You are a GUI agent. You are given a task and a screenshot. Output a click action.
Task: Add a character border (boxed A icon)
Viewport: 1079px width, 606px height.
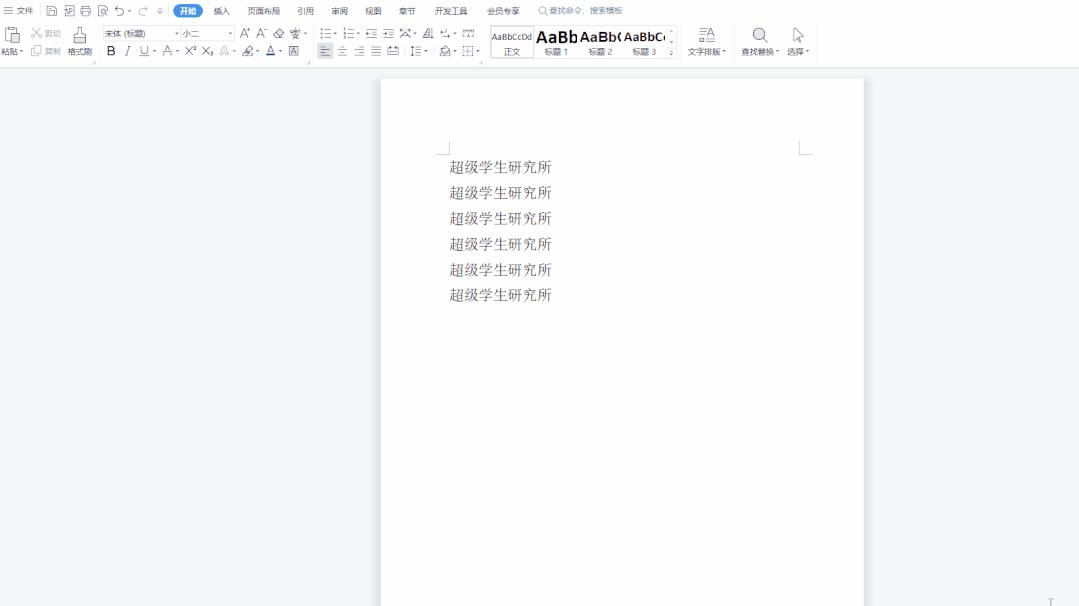click(294, 51)
